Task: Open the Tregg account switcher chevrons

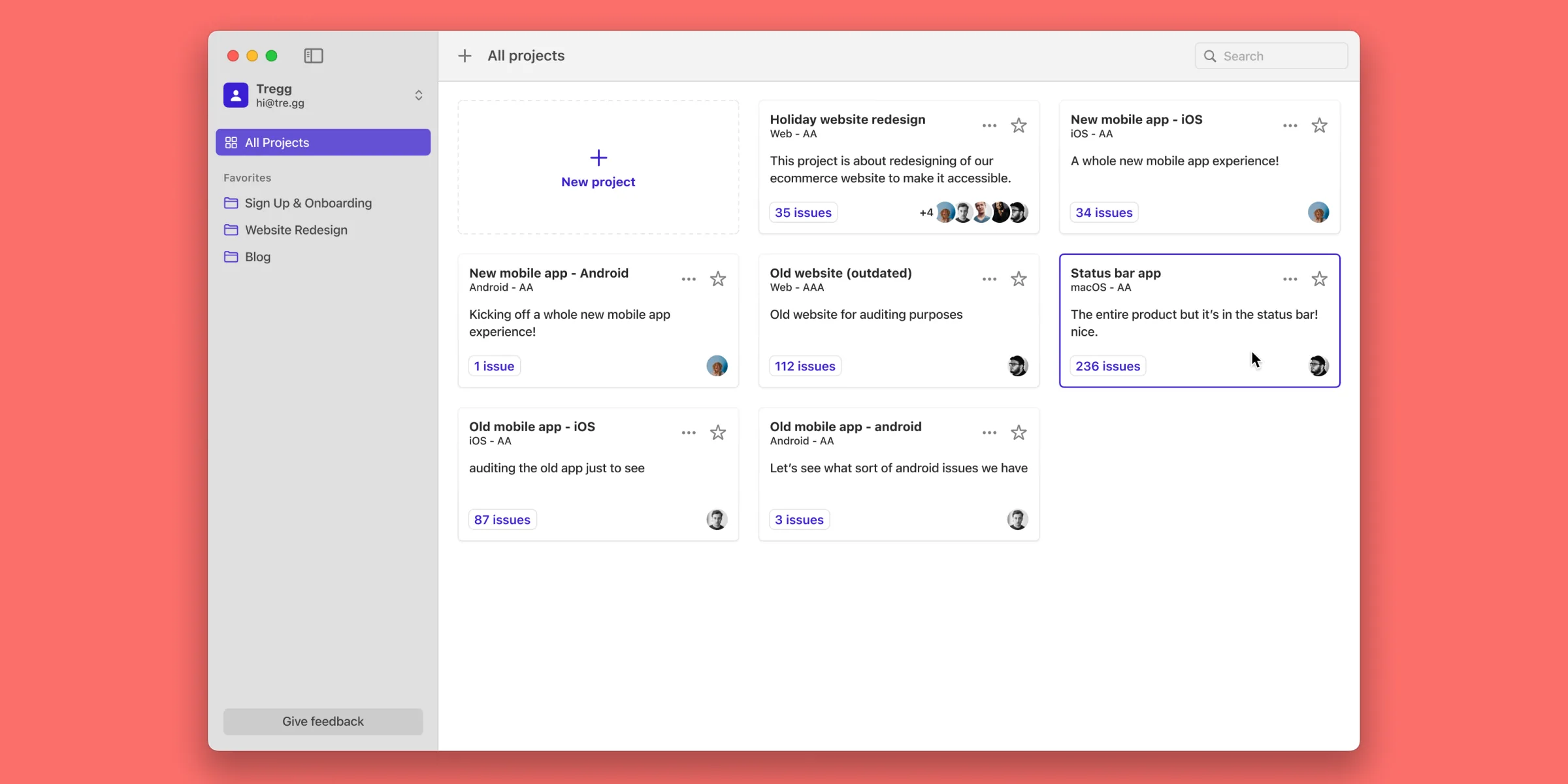Action: [x=419, y=95]
